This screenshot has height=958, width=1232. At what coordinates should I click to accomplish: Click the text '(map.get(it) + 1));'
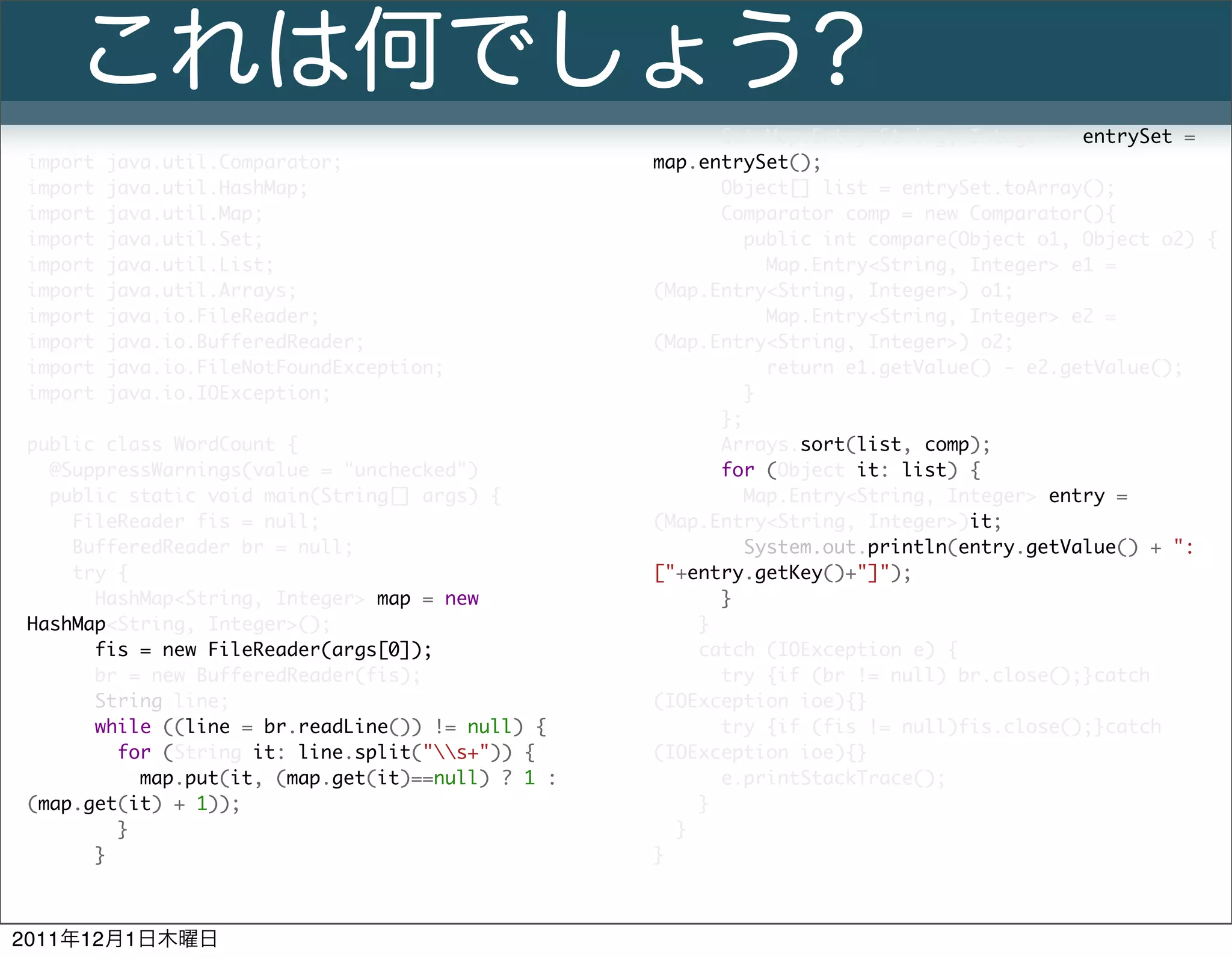pos(134,804)
